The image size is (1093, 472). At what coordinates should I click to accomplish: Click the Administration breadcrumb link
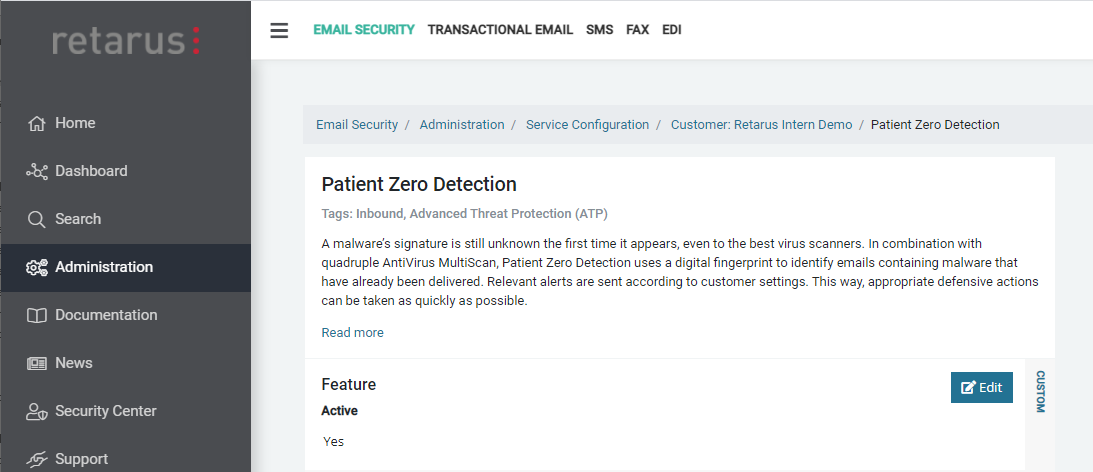(x=462, y=125)
